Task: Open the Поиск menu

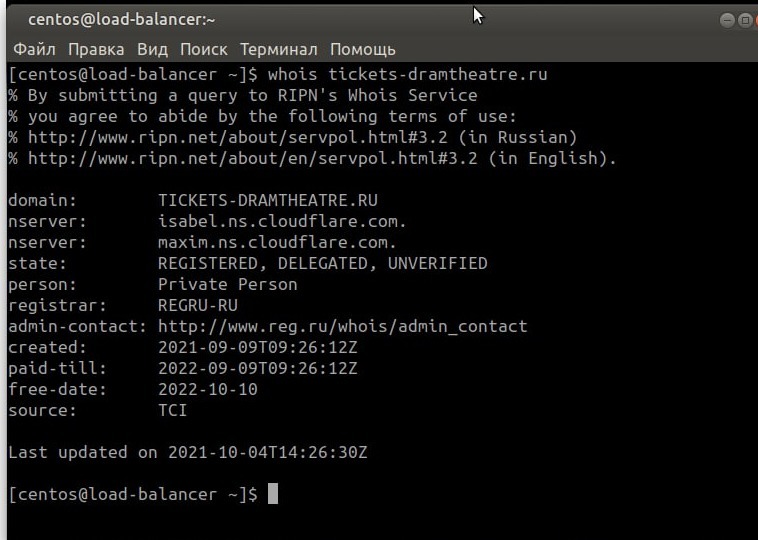Action: click(x=203, y=49)
